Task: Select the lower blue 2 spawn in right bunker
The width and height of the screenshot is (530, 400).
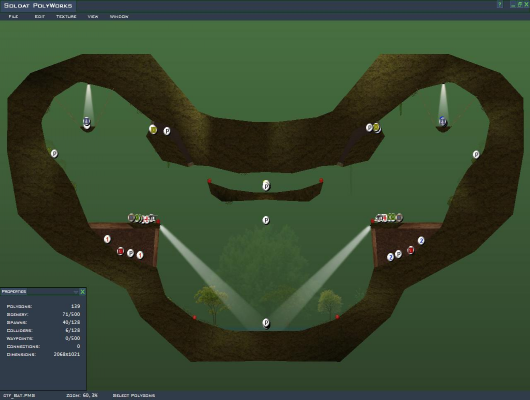Action: pyautogui.click(x=390, y=257)
